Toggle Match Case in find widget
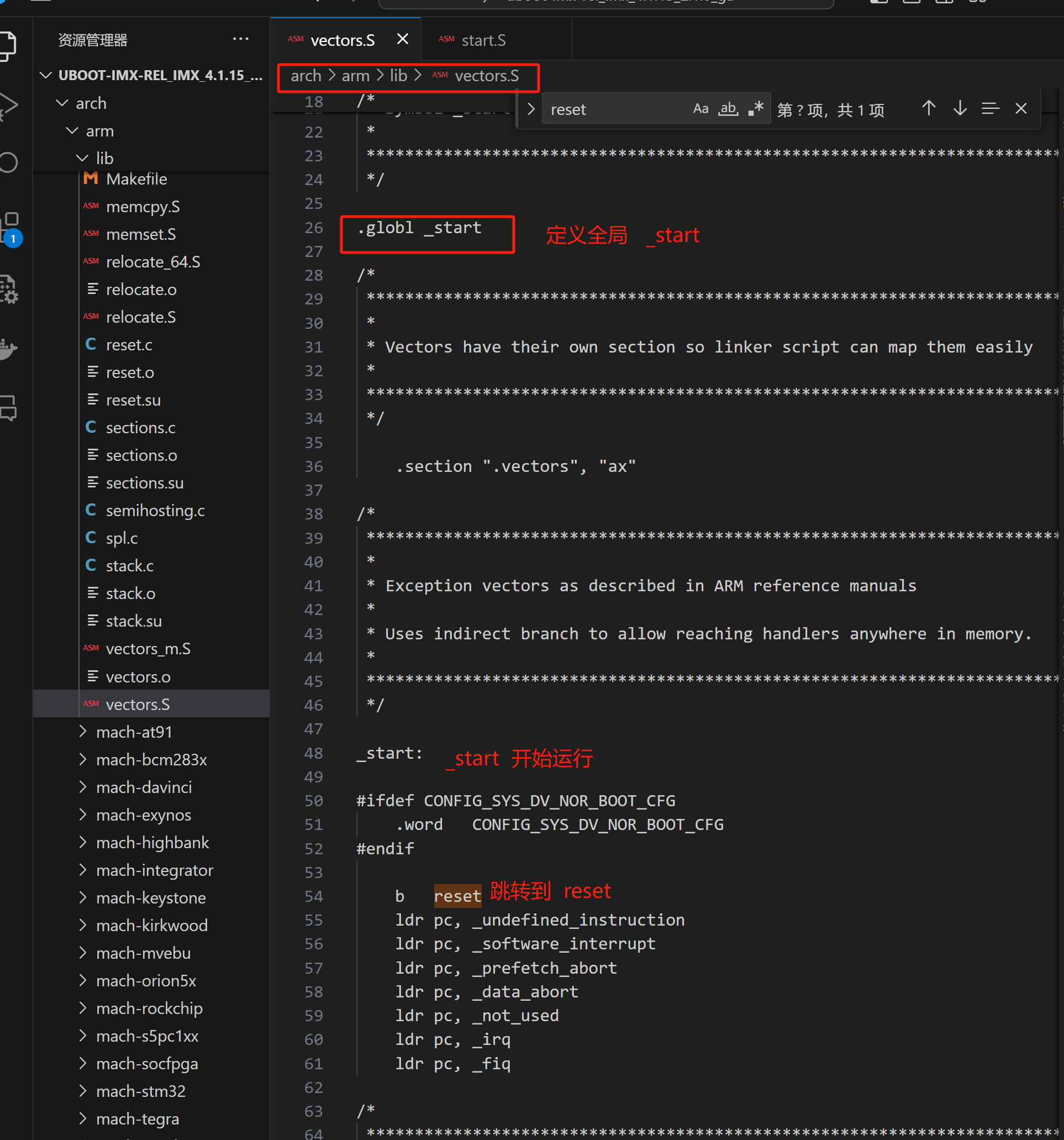The height and width of the screenshot is (1140, 1064). (700, 109)
